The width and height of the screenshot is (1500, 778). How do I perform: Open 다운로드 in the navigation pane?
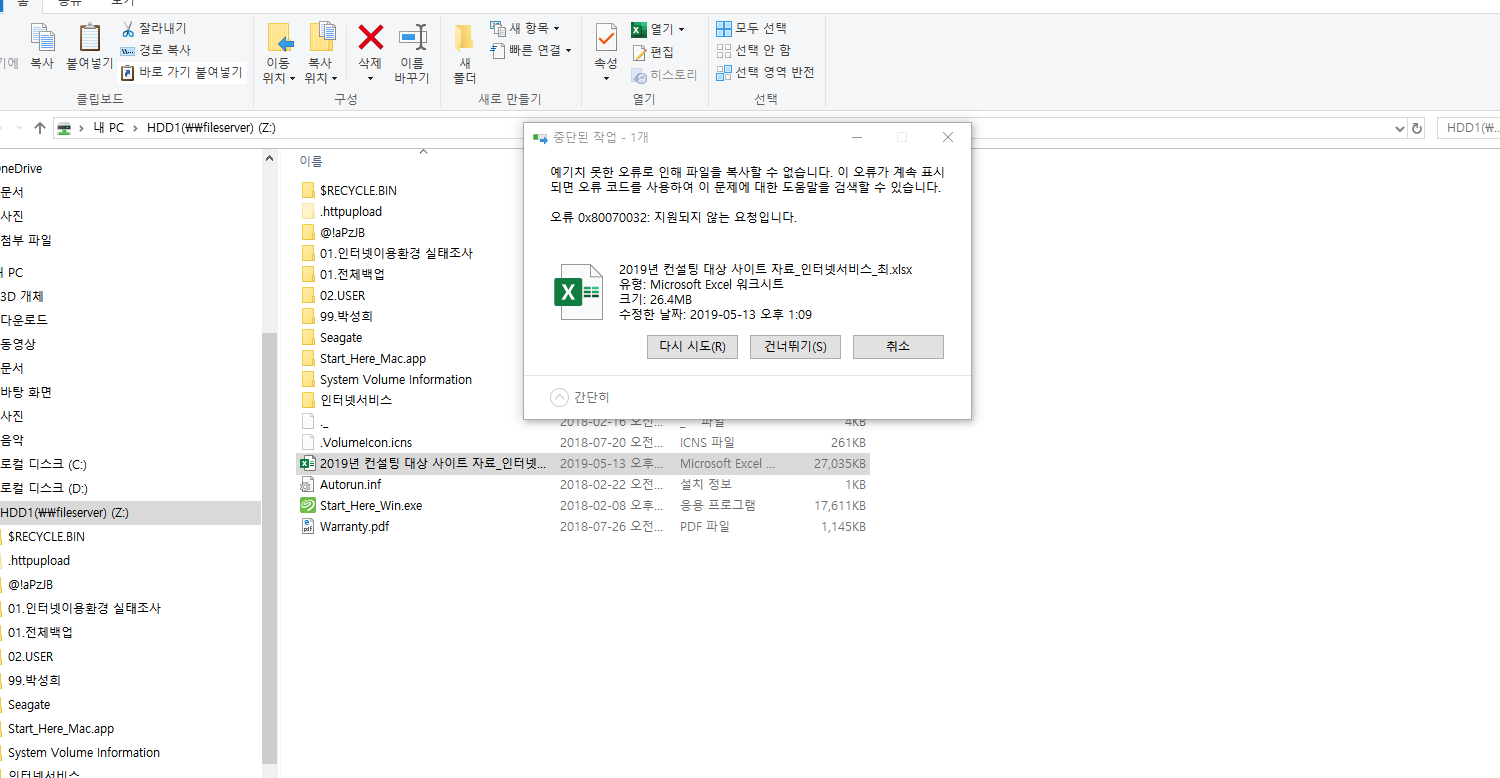(24, 320)
